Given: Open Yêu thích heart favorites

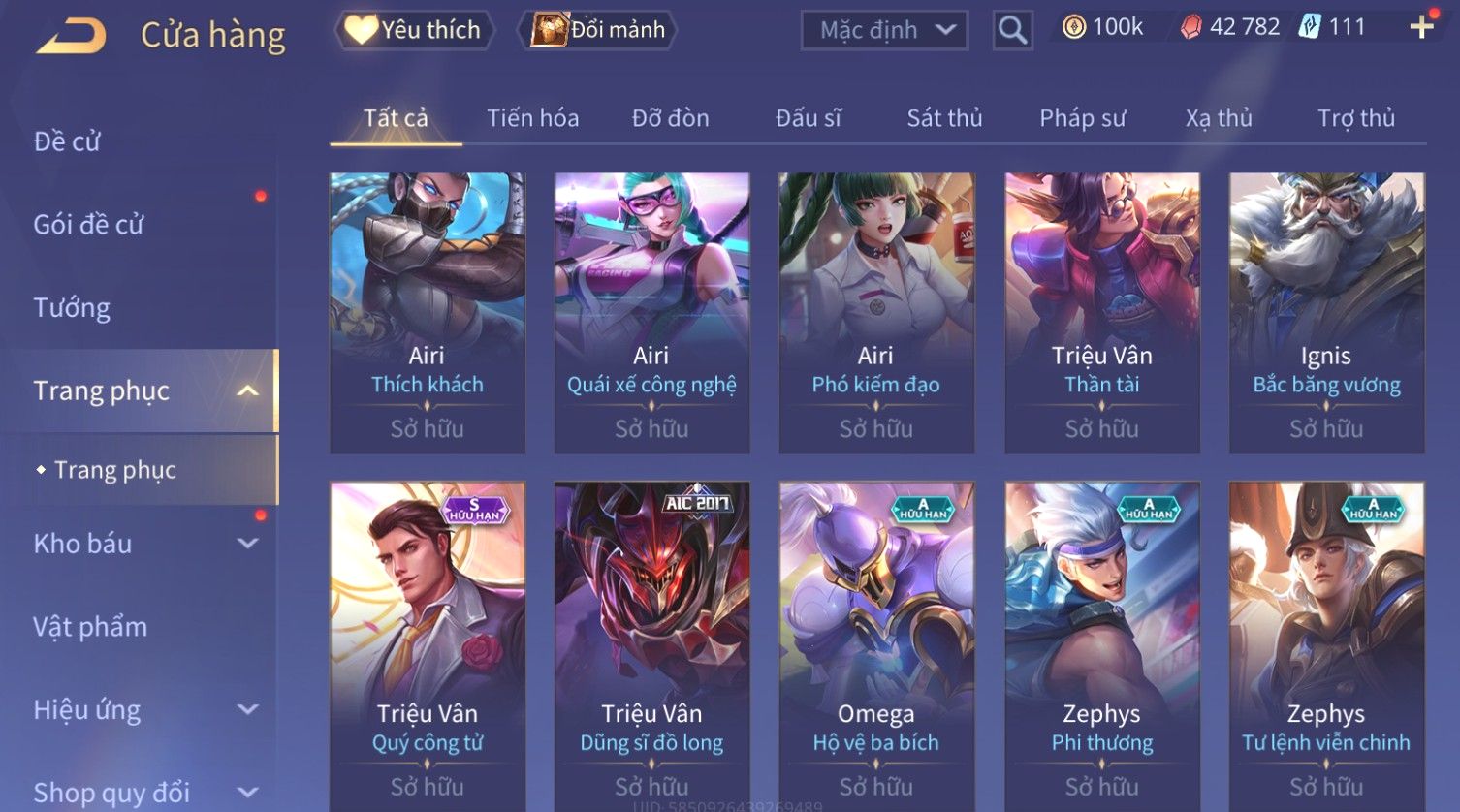Looking at the screenshot, I should tap(414, 30).
